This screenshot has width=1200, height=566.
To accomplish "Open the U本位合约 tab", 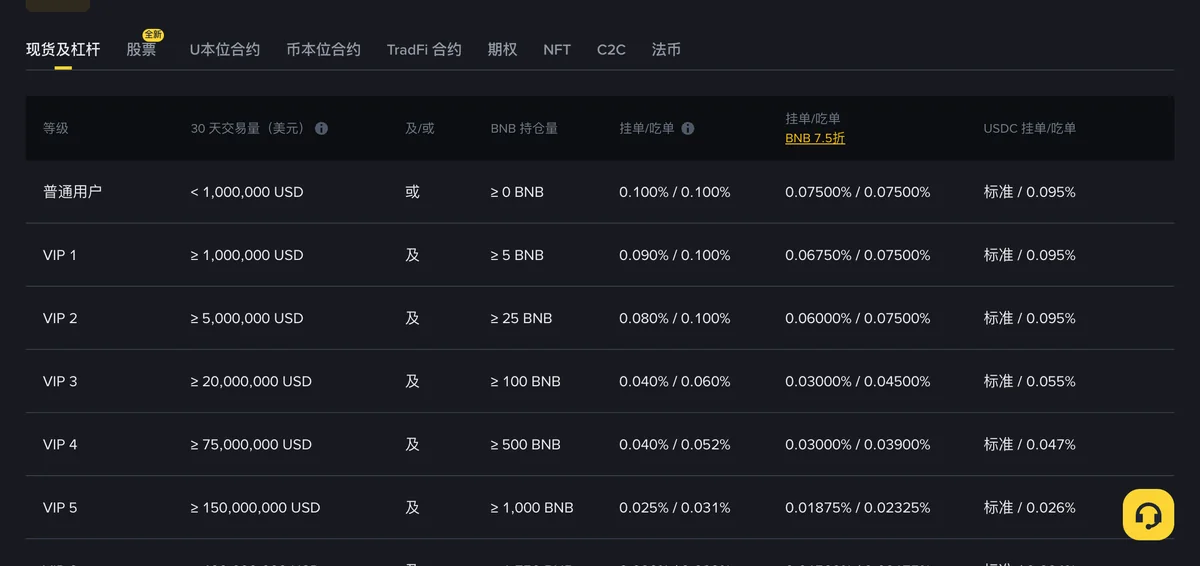I will point(225,49).
